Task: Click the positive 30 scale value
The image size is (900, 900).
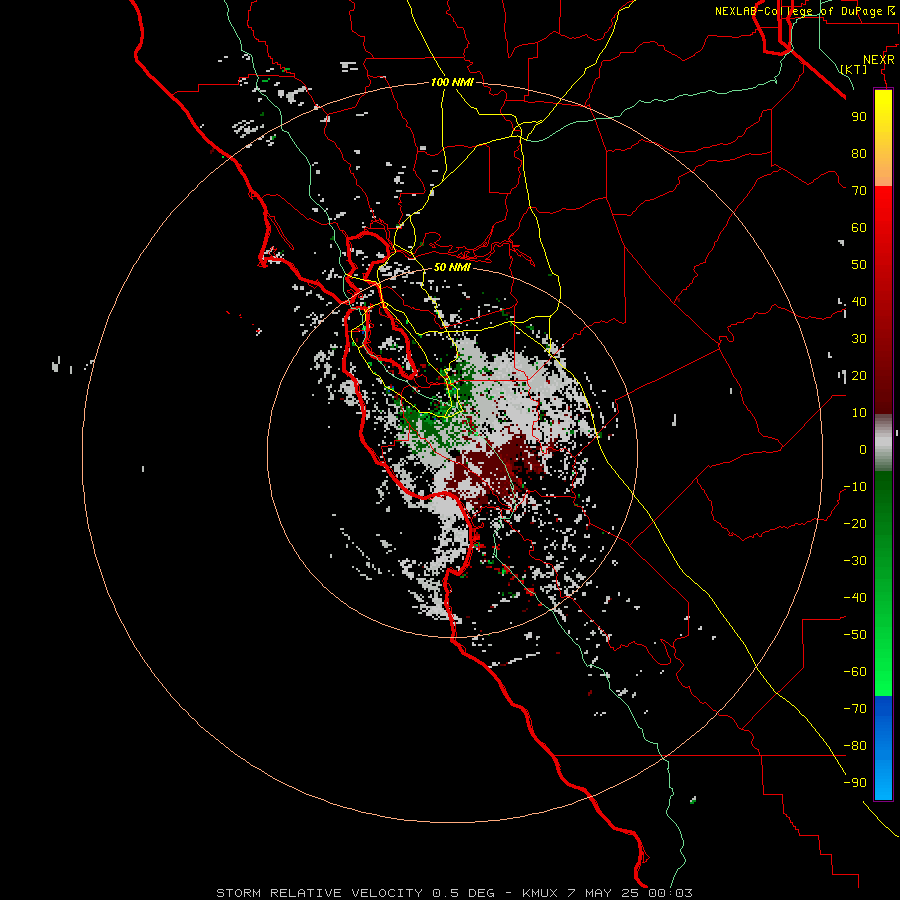Action: click(x=859, y=339)
